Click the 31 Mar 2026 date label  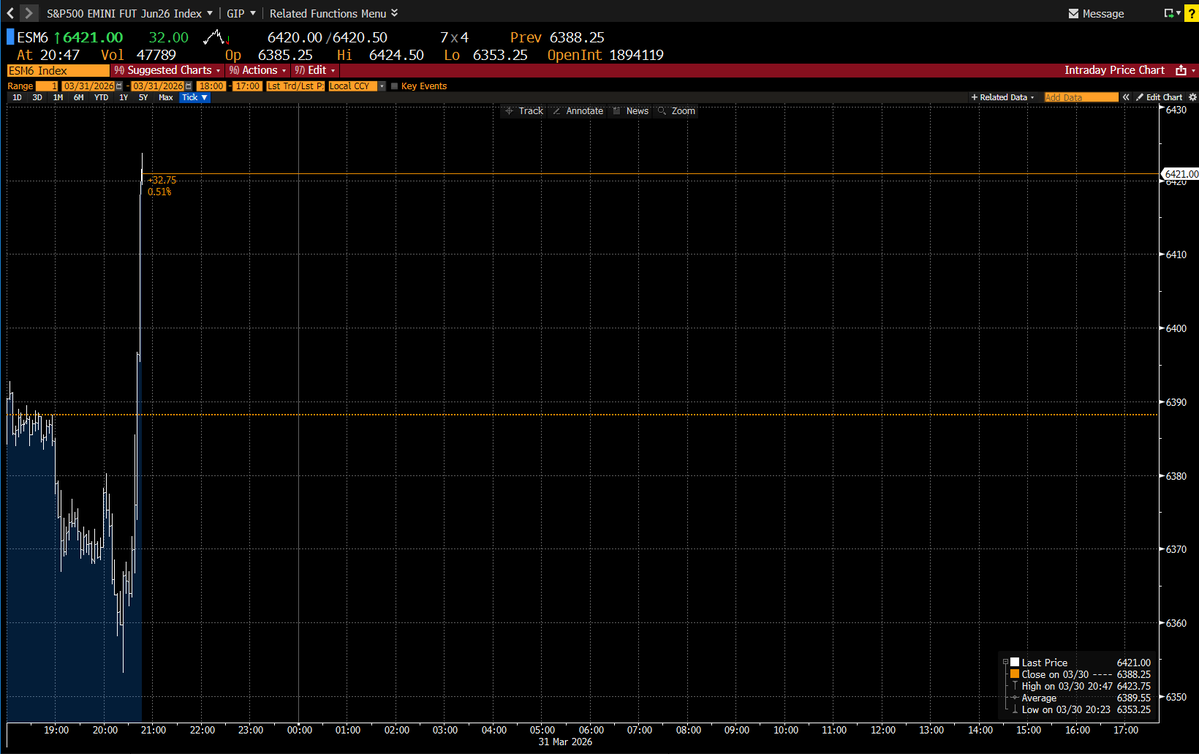pyautogui.click(x=565, y=742)
